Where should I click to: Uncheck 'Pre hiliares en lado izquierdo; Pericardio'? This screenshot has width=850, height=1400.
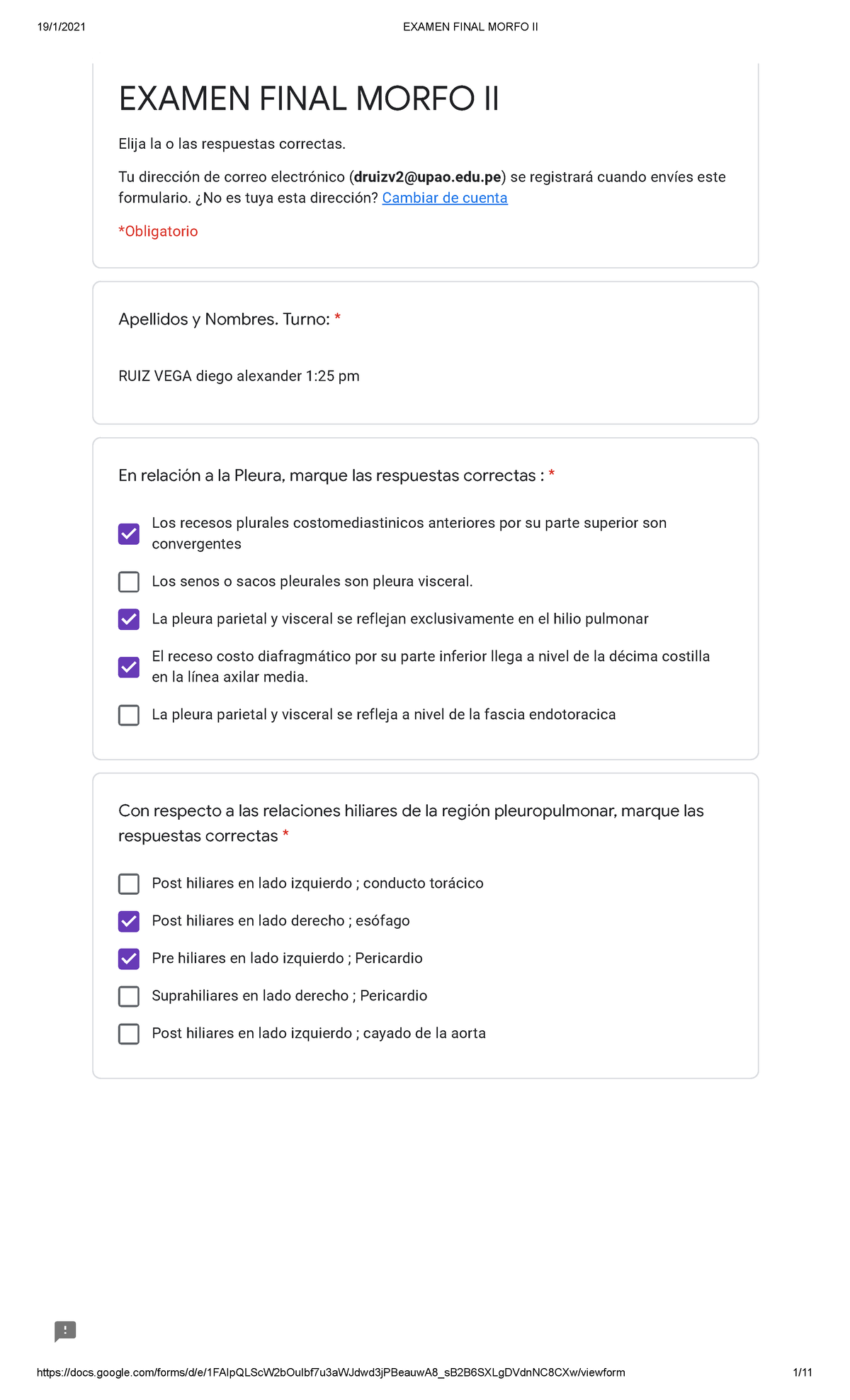coord(129,959)
